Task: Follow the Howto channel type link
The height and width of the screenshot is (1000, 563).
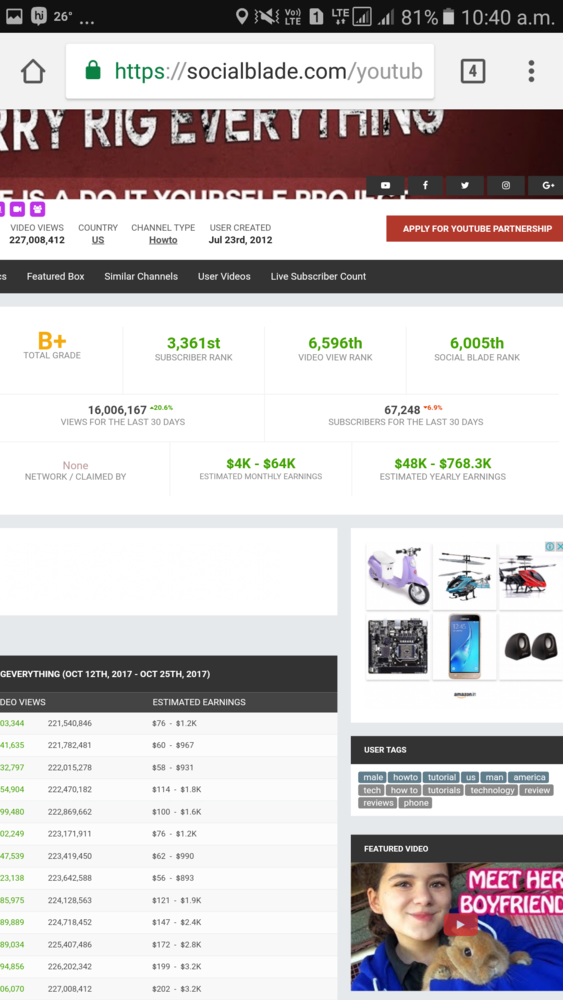Action: click(163, 240)
